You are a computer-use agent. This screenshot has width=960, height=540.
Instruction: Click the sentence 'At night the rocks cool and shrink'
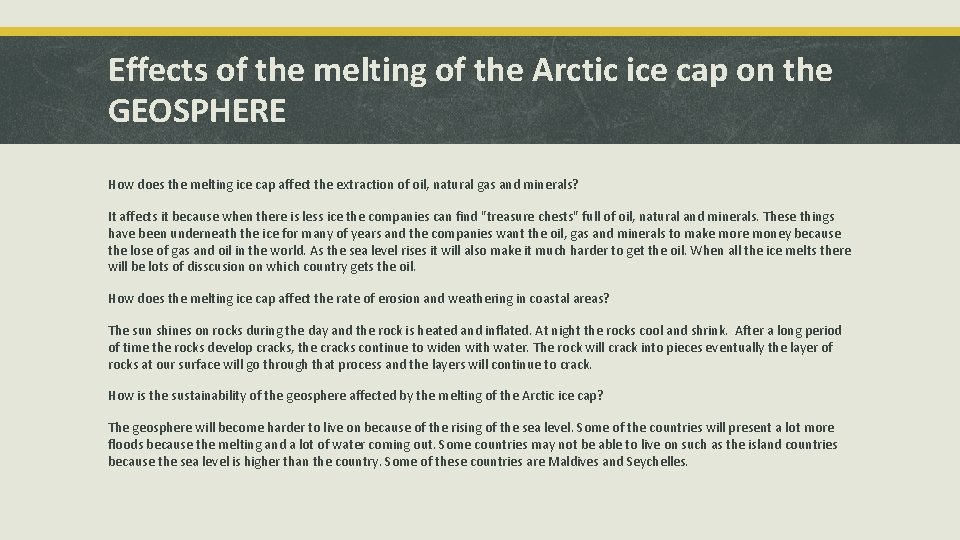[631, 330]
